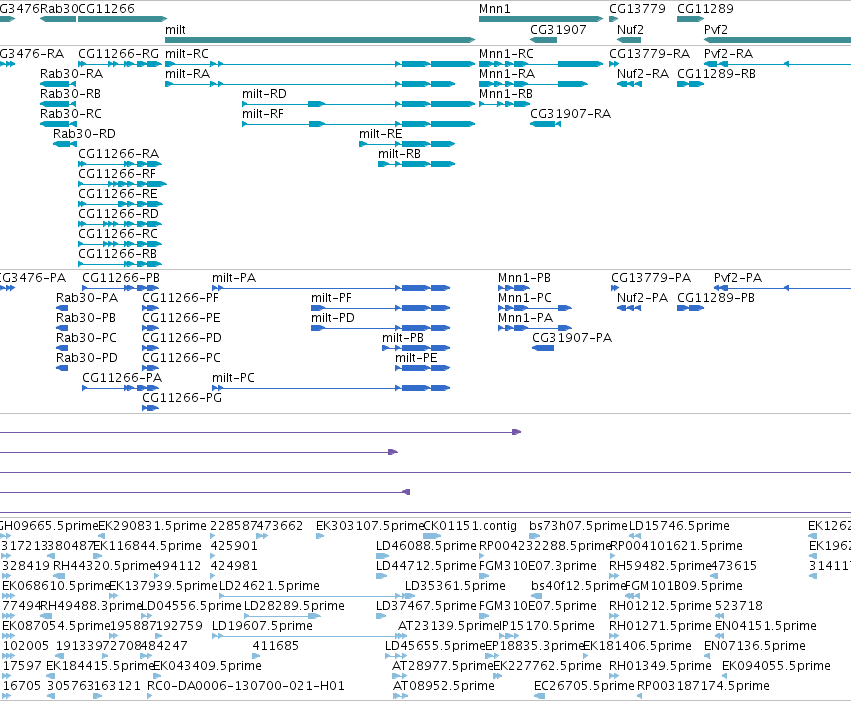This screenshot has height=701, width=851.
Task: Open the EST LD24621.5prime
Action: coord(317,596)
